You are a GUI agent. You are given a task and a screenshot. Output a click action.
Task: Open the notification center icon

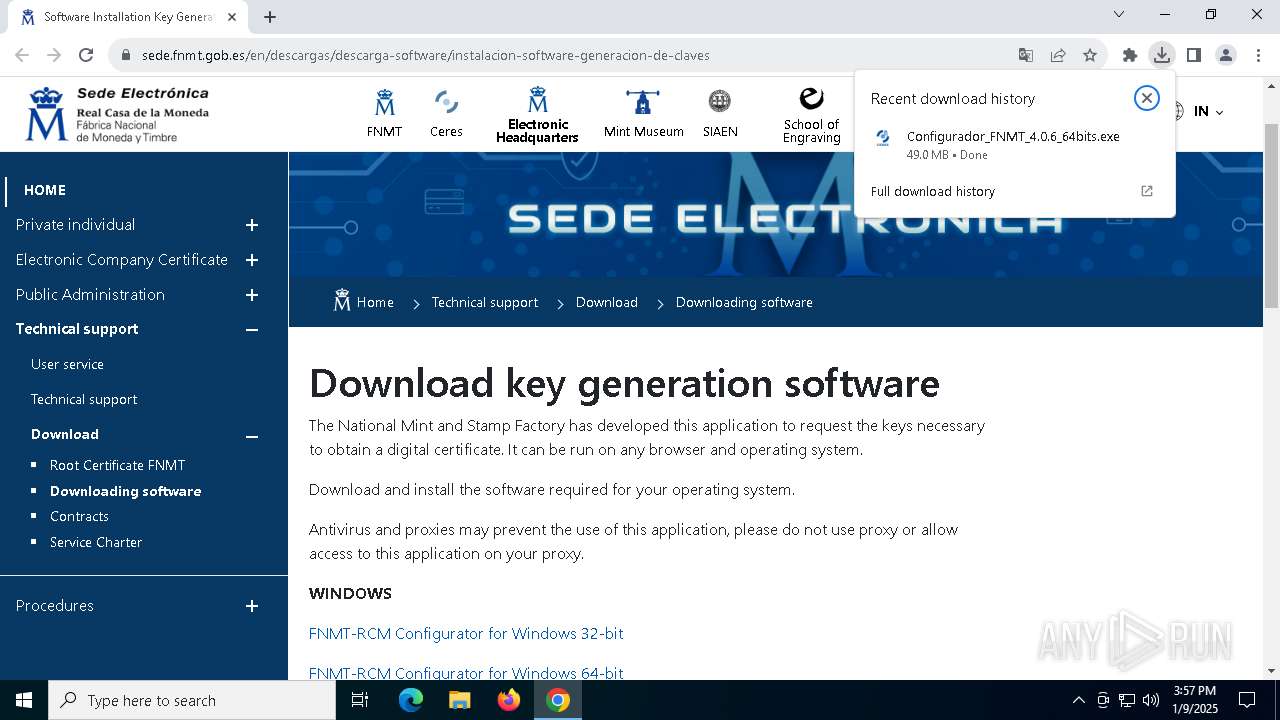[1247, 700]
